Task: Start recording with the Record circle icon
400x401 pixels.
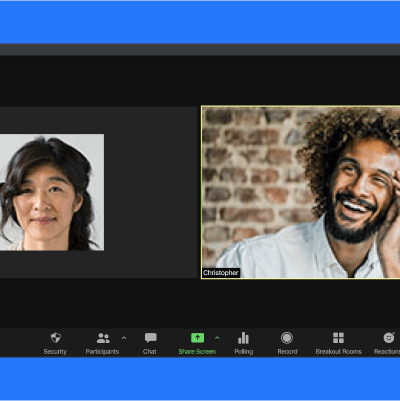Action: point(287,338)
